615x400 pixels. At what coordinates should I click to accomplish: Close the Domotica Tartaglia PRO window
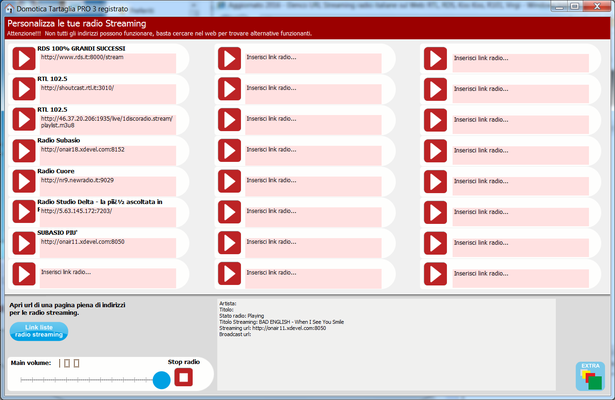point(597,6)
